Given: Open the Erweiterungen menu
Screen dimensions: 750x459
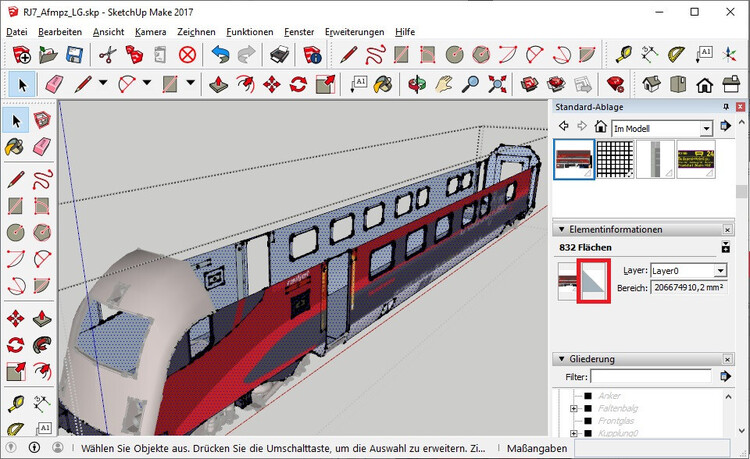Looking at the screenshot, I should [355, 32].
